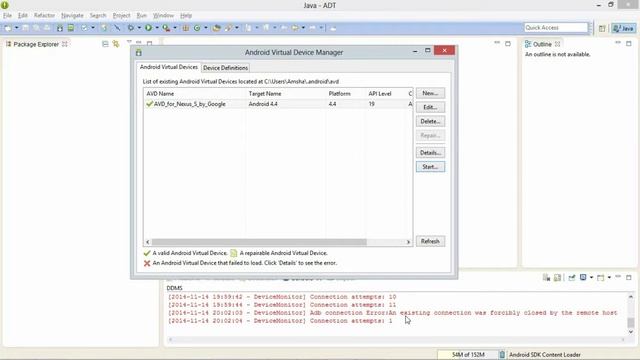The height and width of the screenshot is (360, 640).
Task: Click the AVD list horizontal scrollbar
Action: (259, 242)
